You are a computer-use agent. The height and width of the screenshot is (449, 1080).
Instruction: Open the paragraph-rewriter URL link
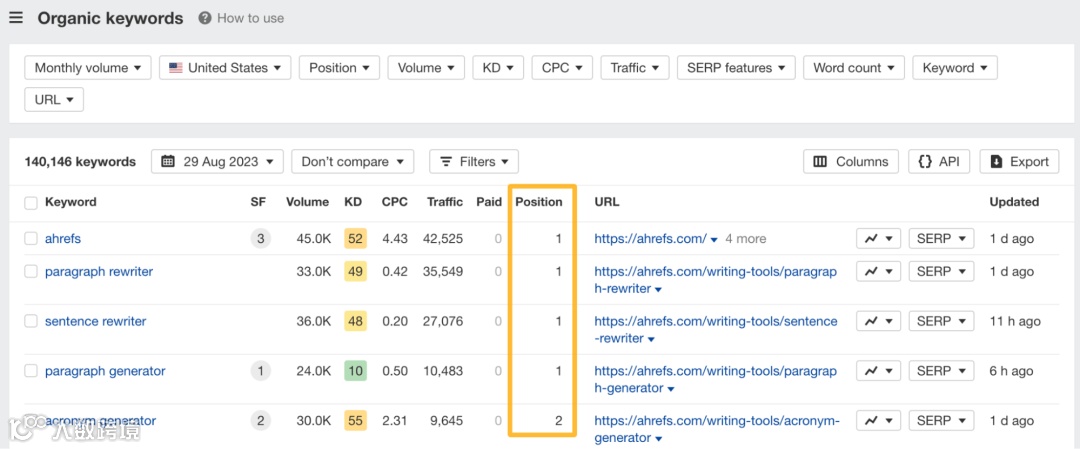click(716, 280)
